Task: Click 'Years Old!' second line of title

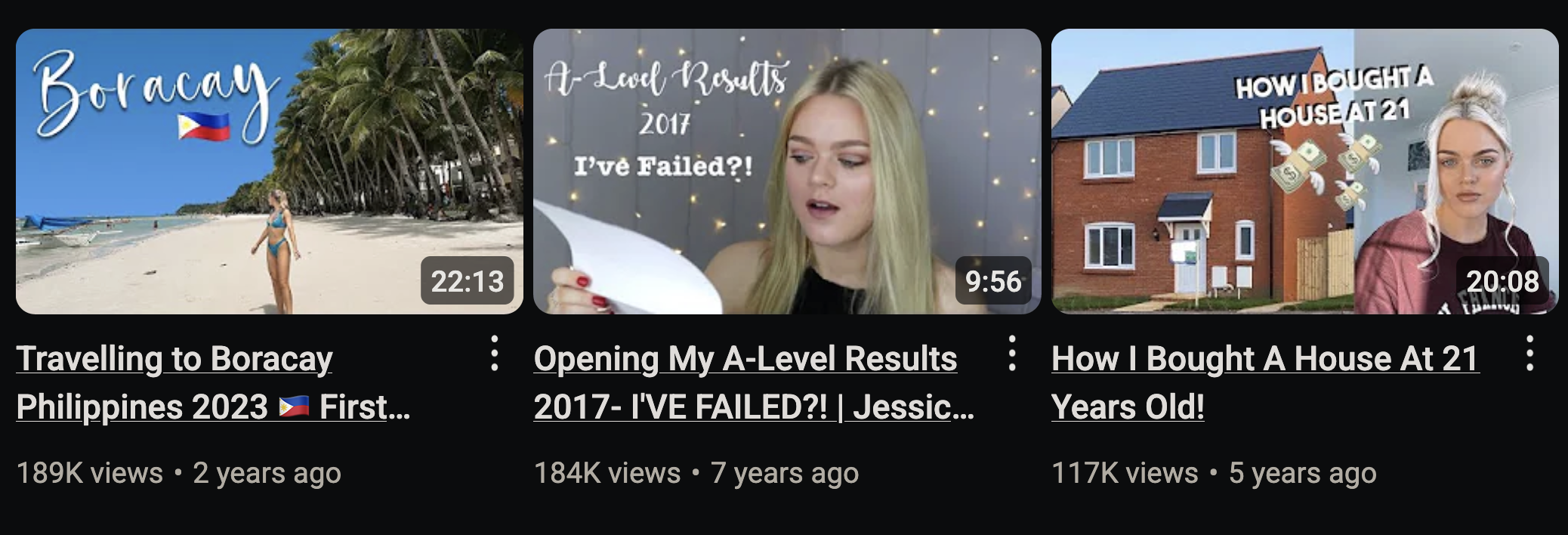Action: pyautogui.click(x=1128, y=407)
